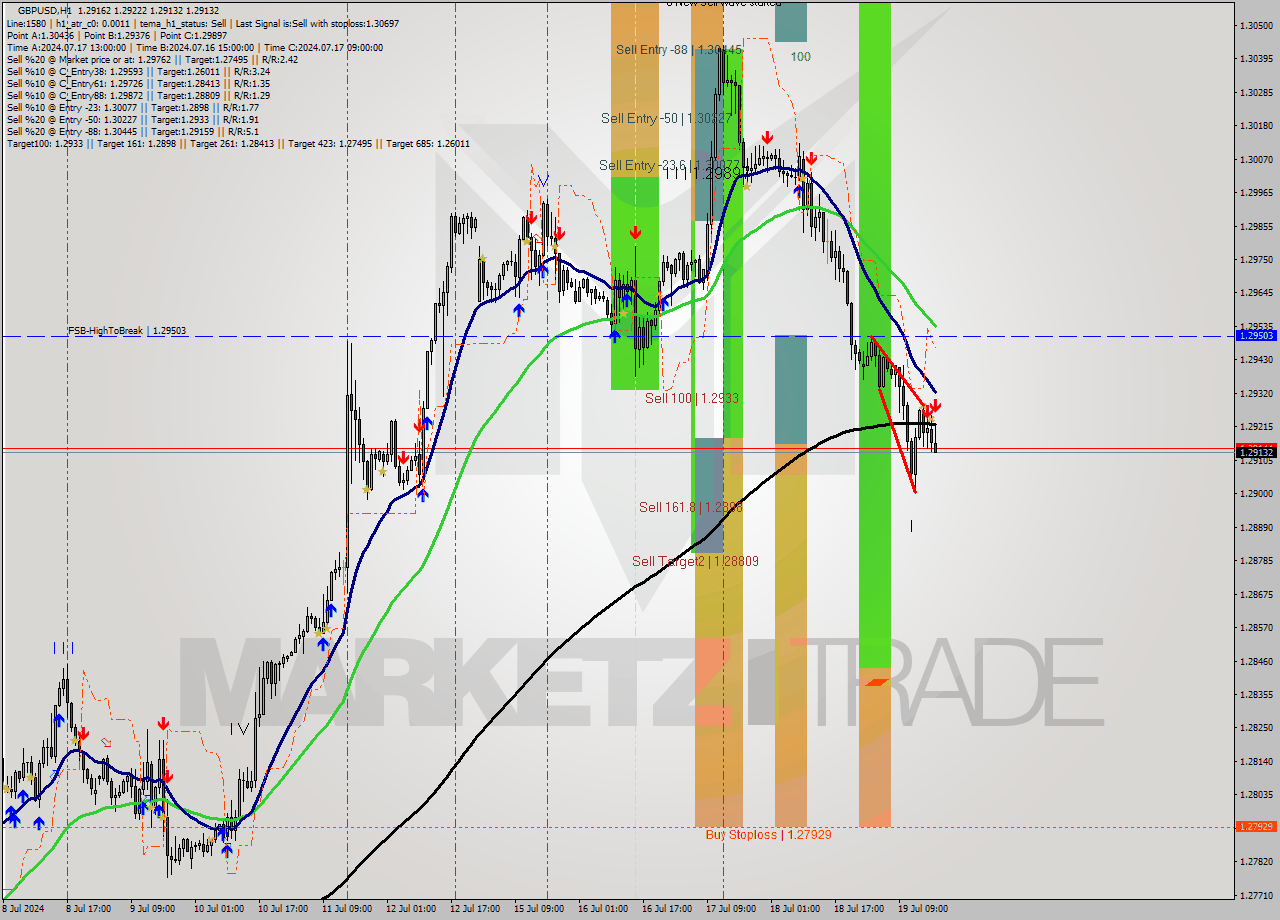The height and width of the screenshot is (920, 1280).
Task: Click the 1.30180 price axis label
Action: pos(1256,126)
